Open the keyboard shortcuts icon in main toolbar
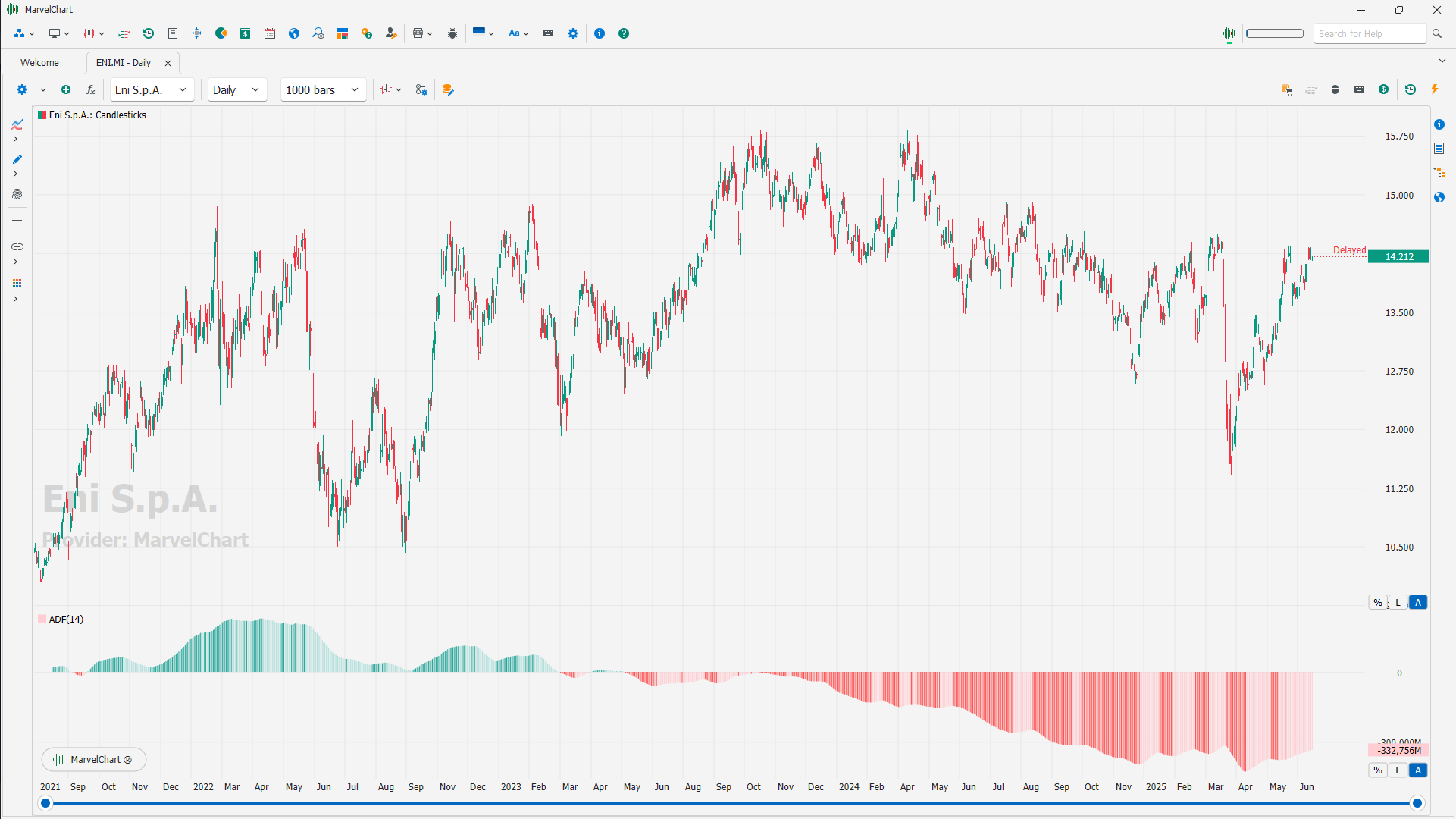1456x819 pixels. tap(549, 33)
